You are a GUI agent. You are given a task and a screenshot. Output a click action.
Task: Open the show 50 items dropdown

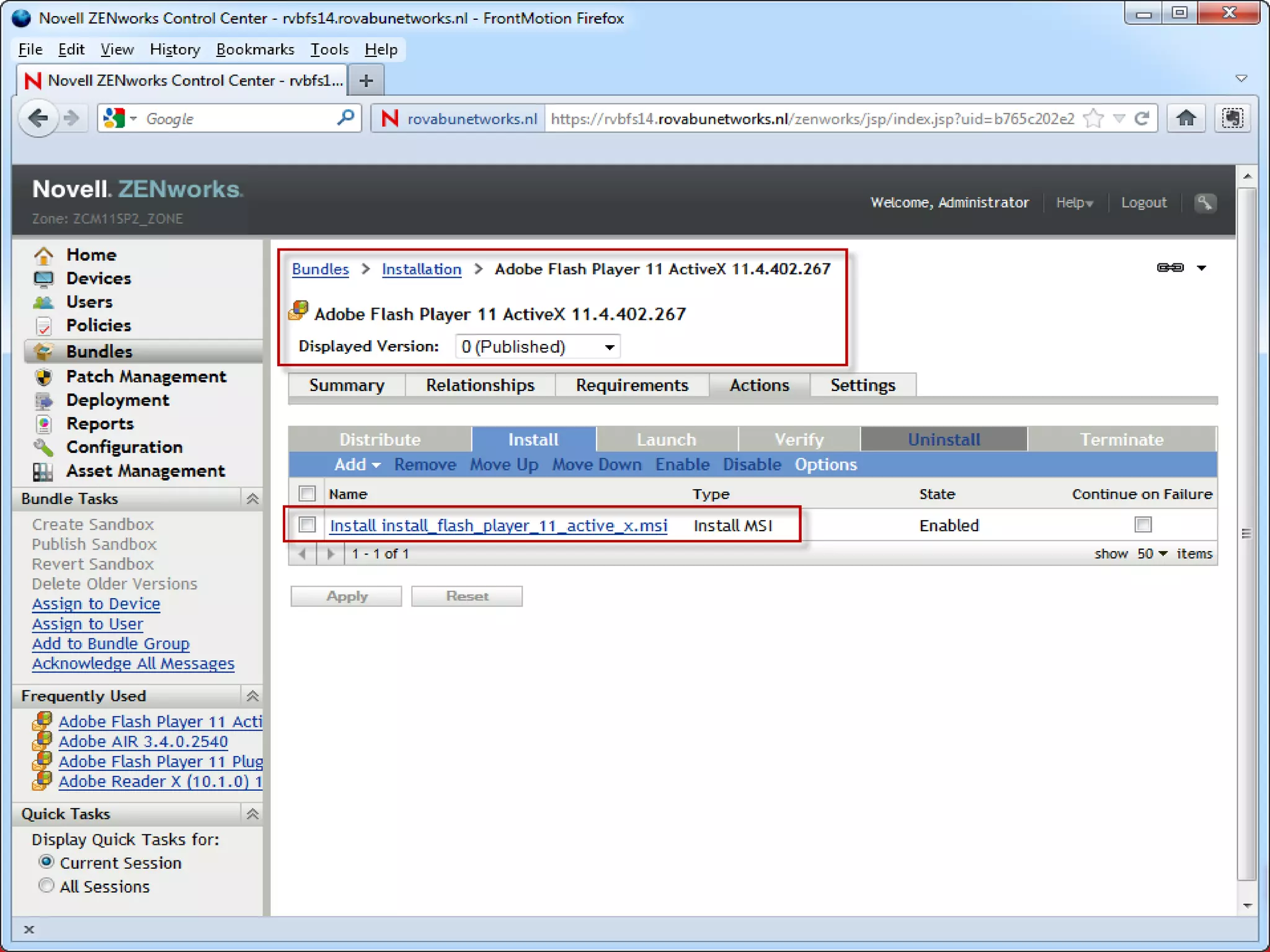(1152, 553)
